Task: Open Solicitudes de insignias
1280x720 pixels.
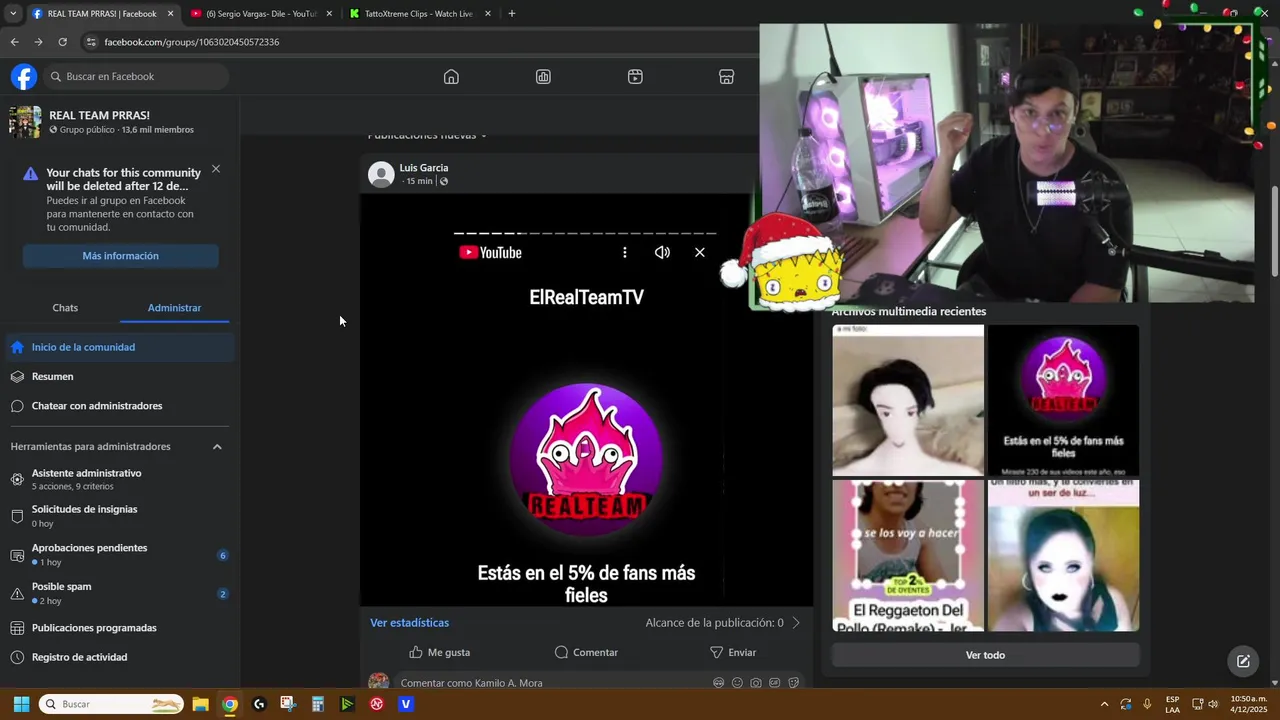Action: pos(121,516)
